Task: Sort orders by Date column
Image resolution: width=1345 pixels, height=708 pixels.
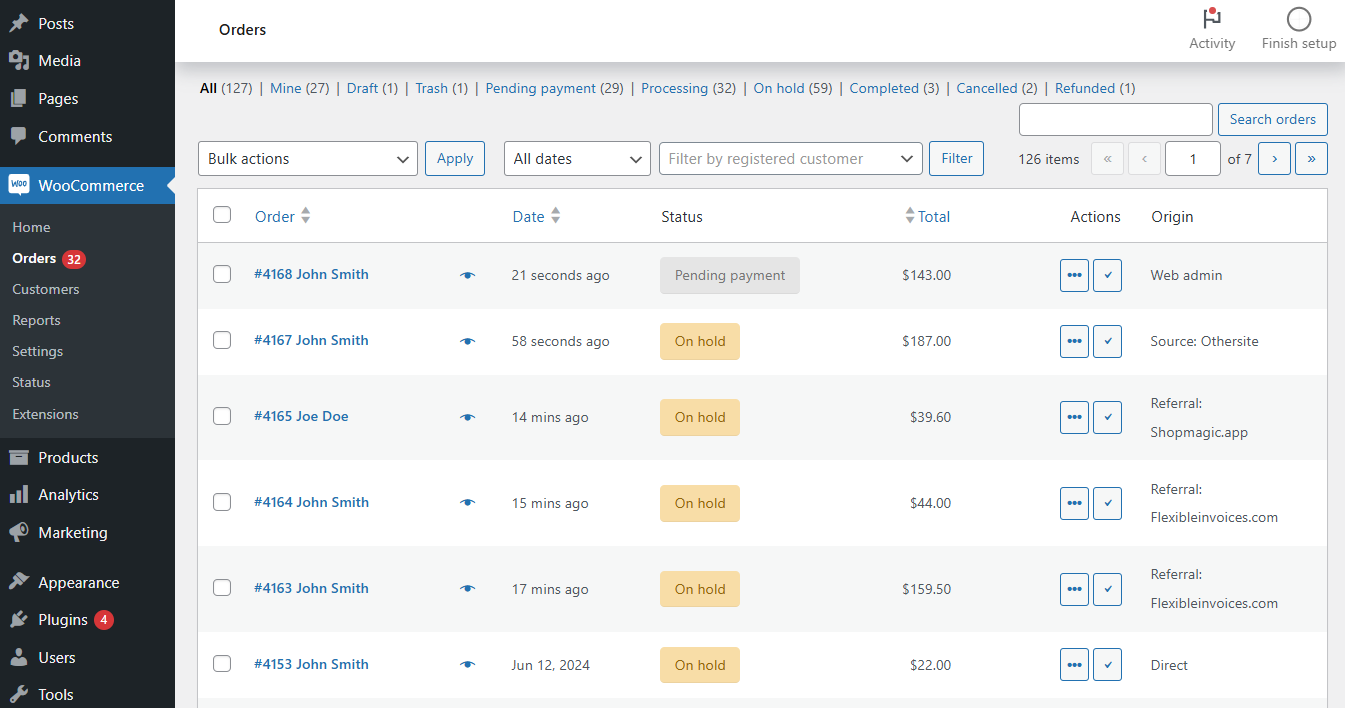Action: tap(536, 216)
